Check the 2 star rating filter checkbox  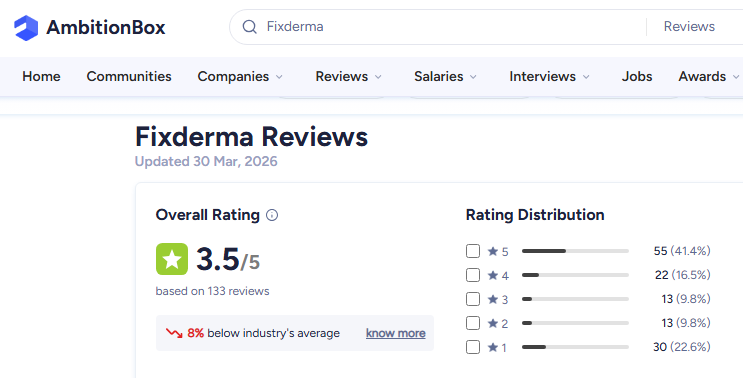[x=473, y=323]
